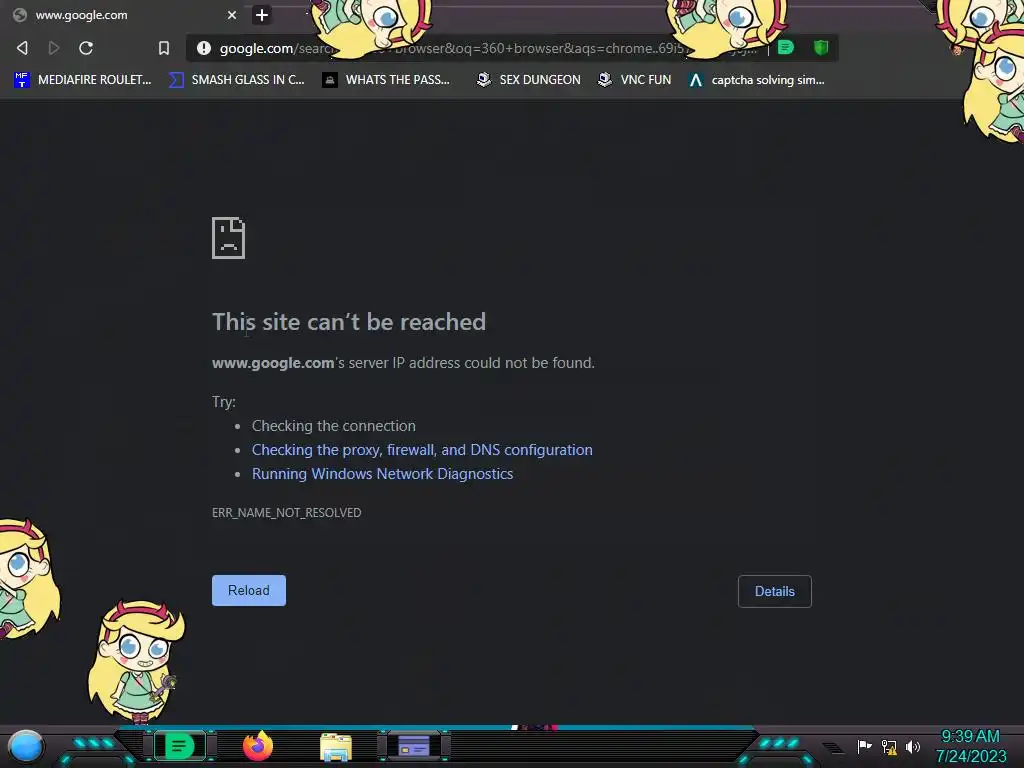Click the Details button
This screenshot has height=768, width=1024.
tap(775, 591)
